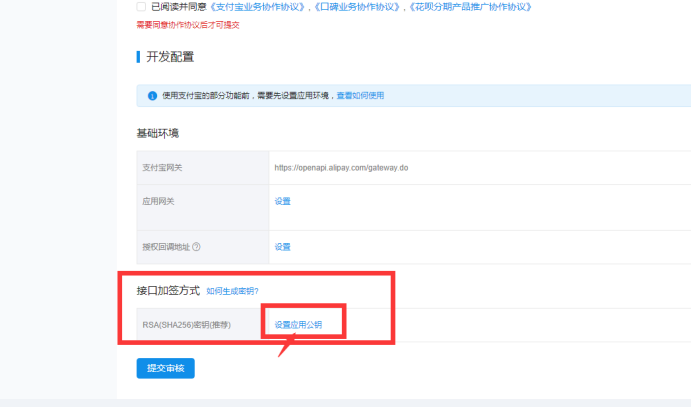691x407 pixels.
Task: Click the 查看如何使用 link
Action: pos(360,96)
